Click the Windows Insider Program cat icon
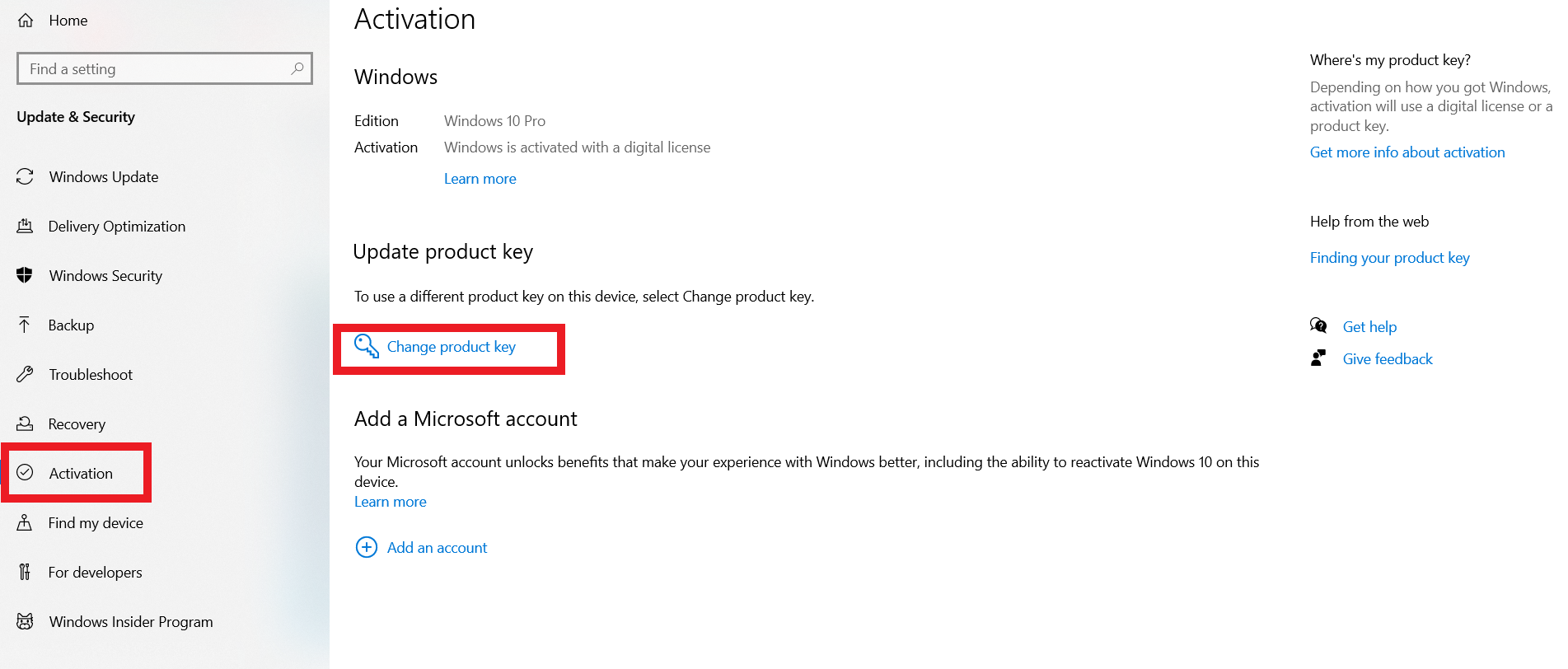The width and height of the screenshot is (1568, 669). click(25, 621)
